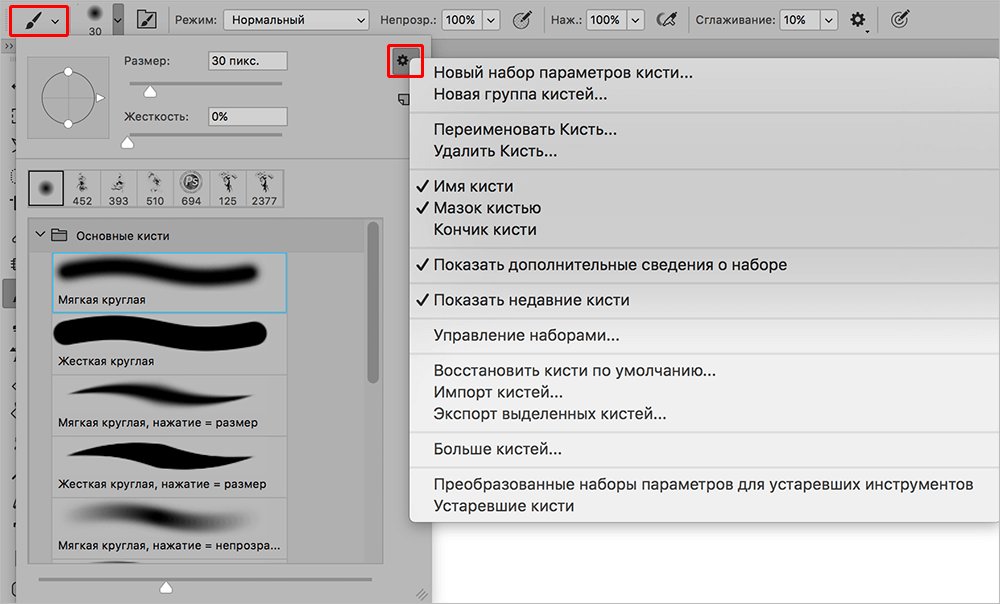Click the pressure-for-size target icon
This screenshot has height=604, width=1000.
point(900,20)
